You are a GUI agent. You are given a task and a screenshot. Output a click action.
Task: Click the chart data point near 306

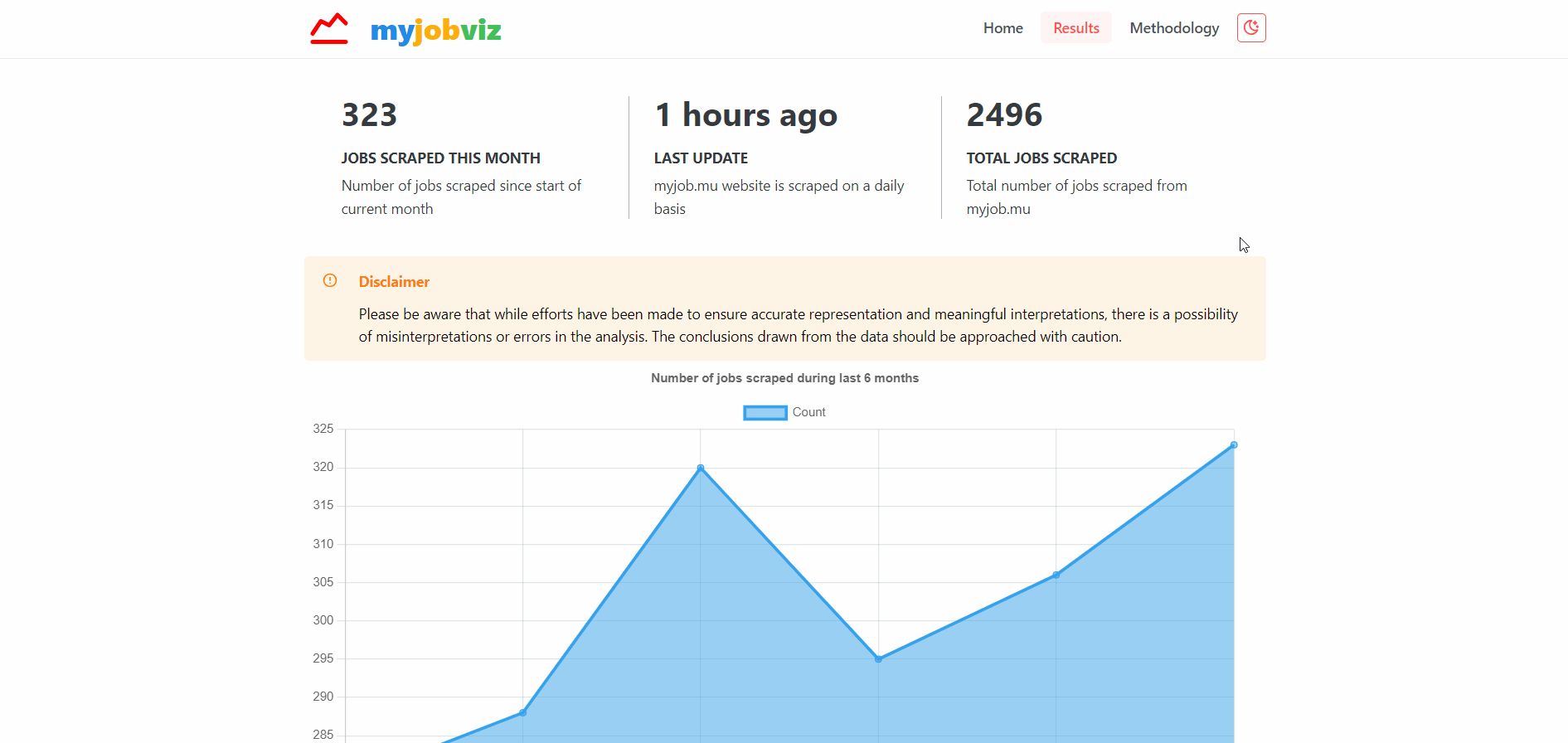(1056, 575)
